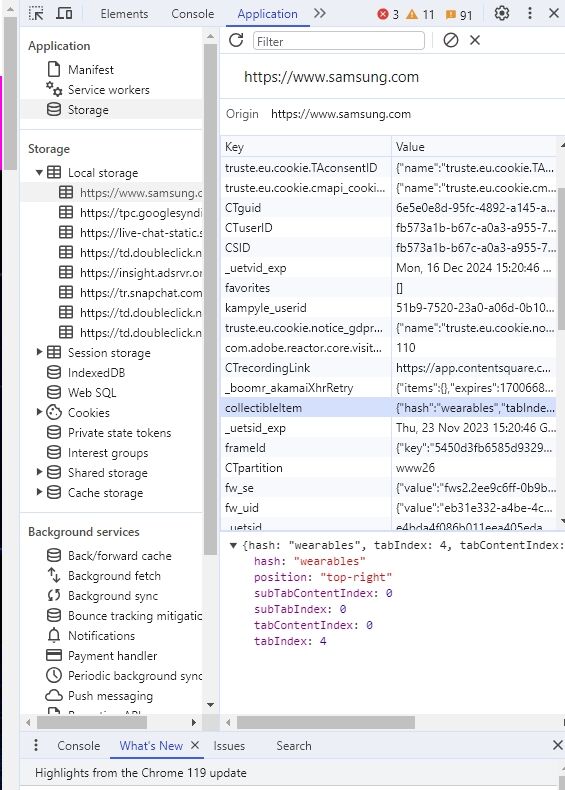Open Web SQL storage
Image resolution: width=565 pixels, height=790 pixels.
(92, 392)
